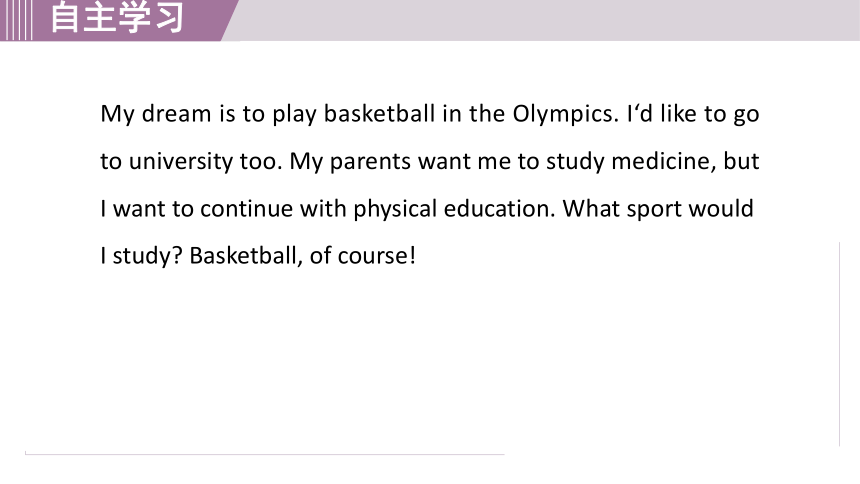This screenshot has height=484, width=860.
Task: Click the word continue
Action: [246, 209]
